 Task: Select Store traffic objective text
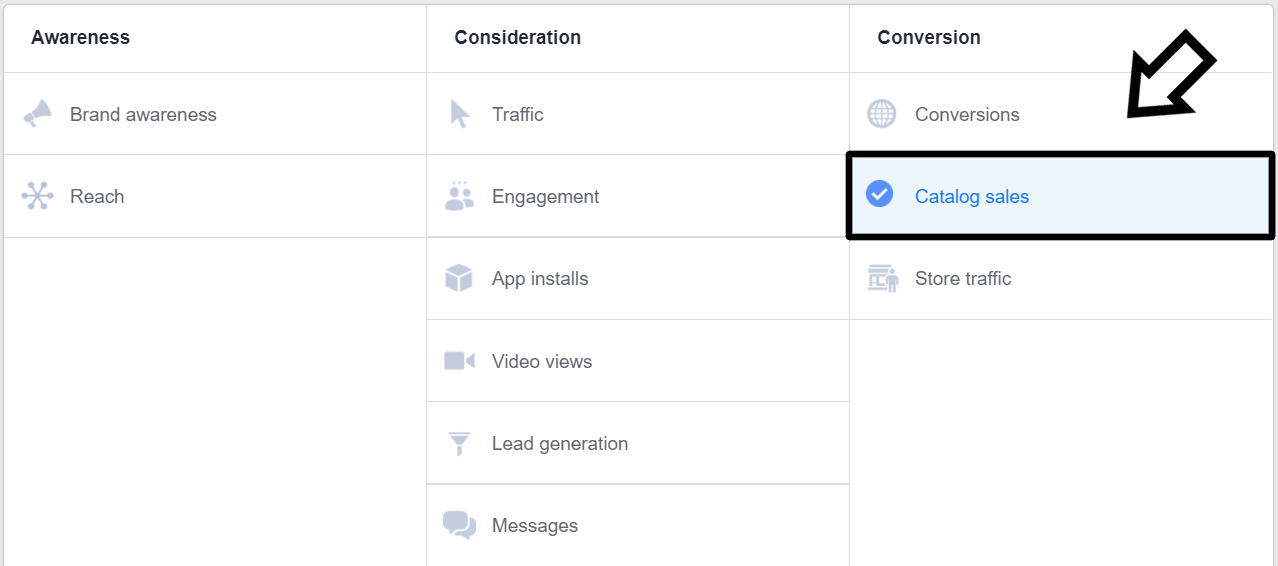point(963,279)
